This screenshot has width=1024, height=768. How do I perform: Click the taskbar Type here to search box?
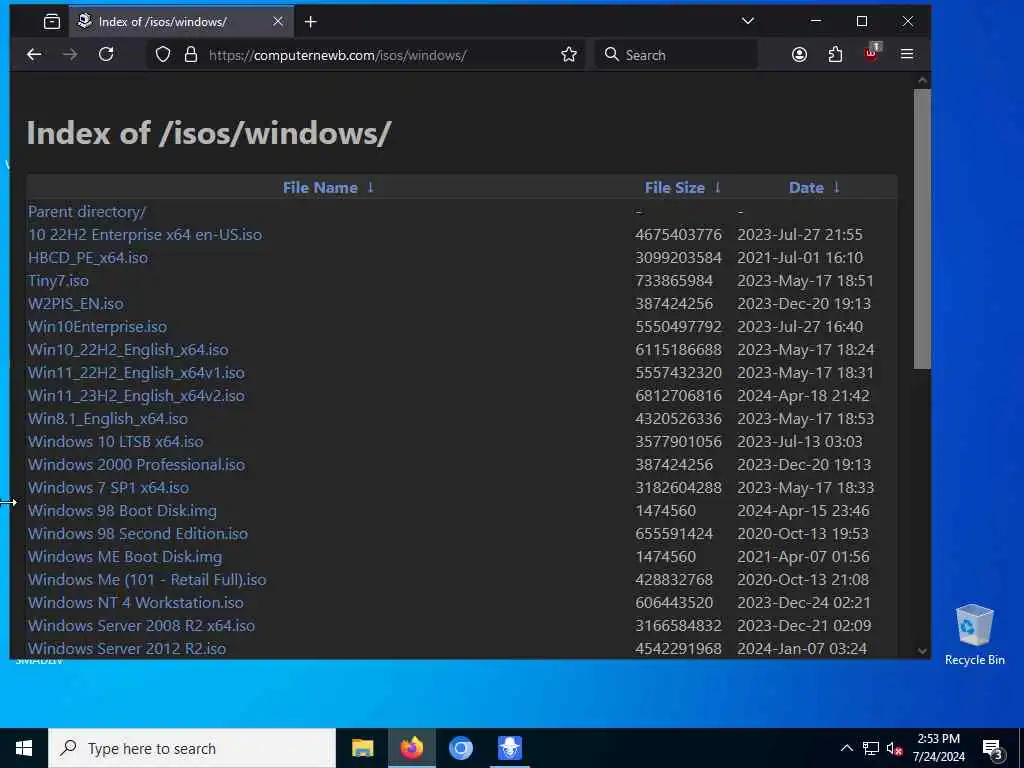click(192, 748)
